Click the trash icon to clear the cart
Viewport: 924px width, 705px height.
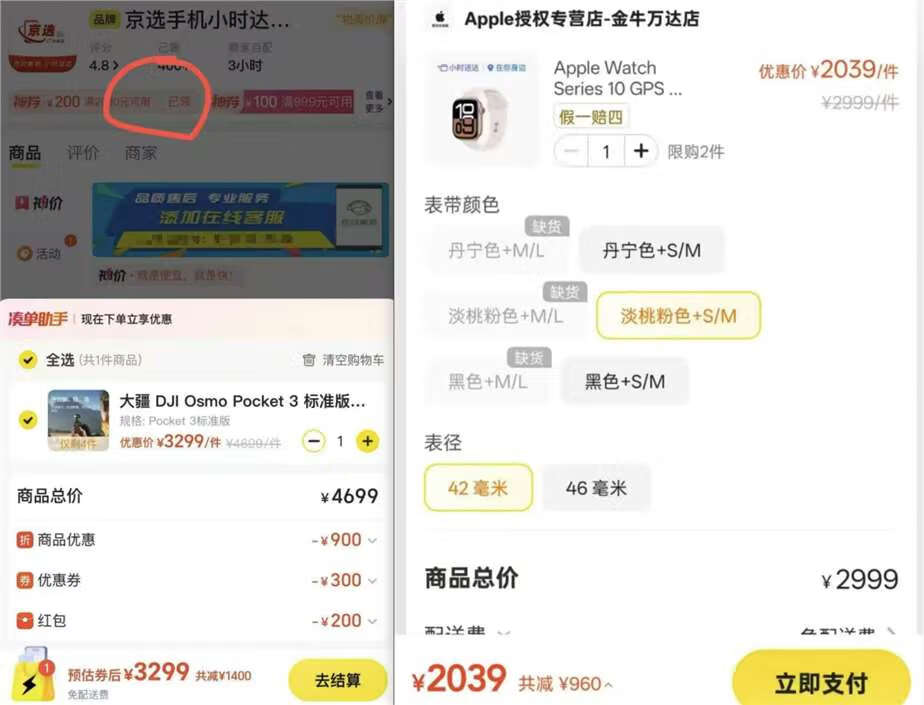(x=309, y=360)
